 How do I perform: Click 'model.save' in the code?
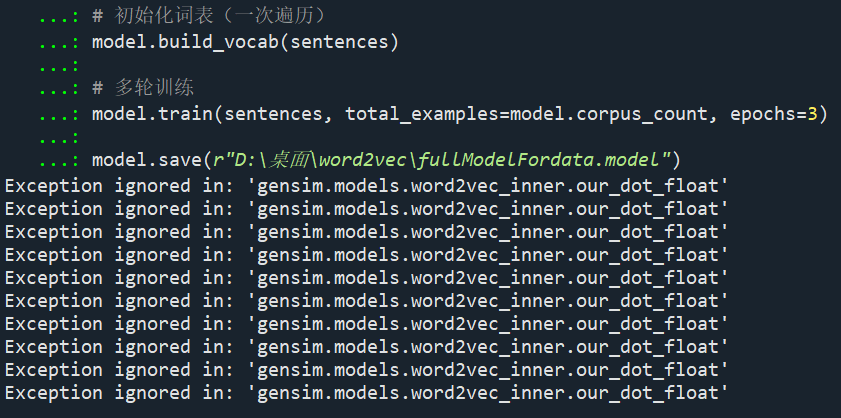click(147, 159)
